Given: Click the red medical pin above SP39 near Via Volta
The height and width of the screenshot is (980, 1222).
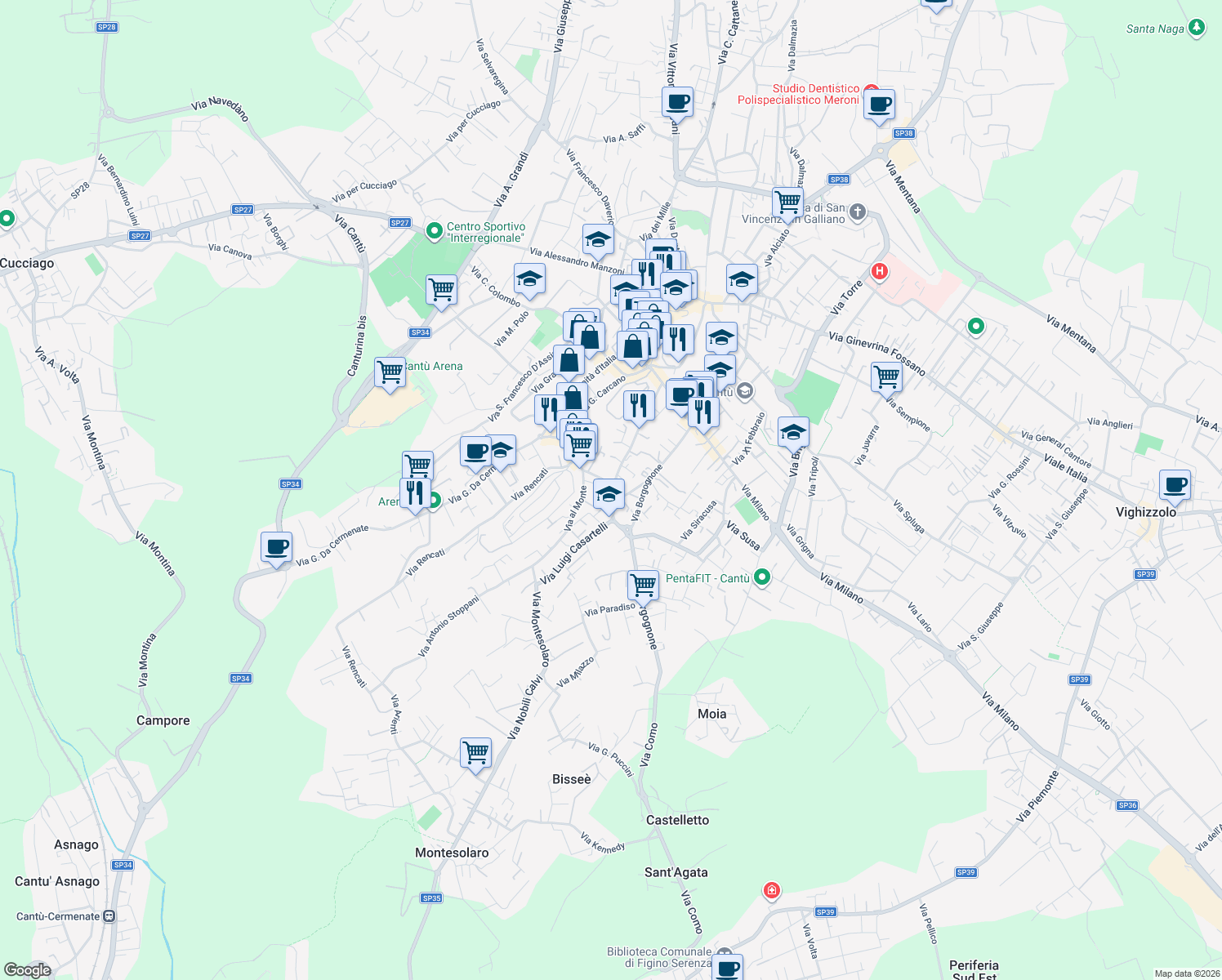Looking at the screenshot, I should click(771, 889).
